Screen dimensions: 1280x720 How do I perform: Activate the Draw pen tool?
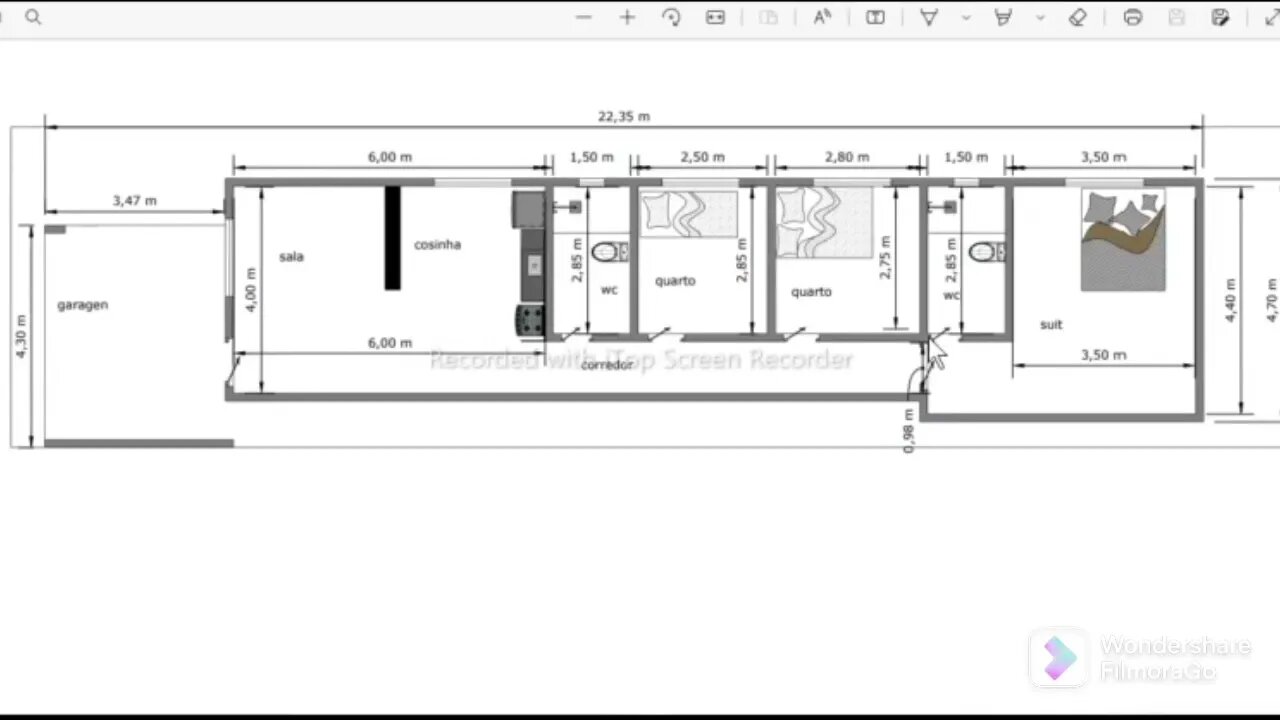[x=929, y=17]
